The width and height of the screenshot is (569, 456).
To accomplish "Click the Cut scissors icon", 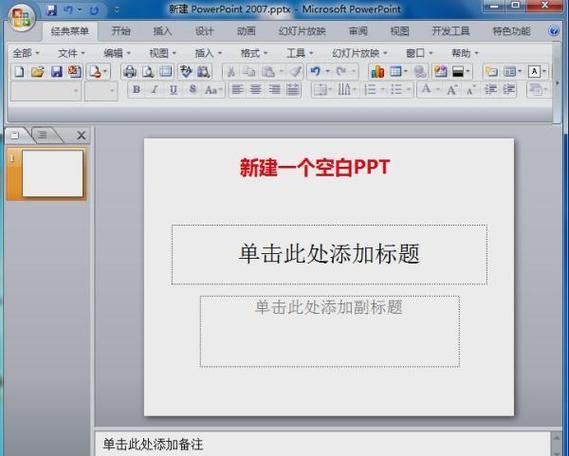I will [x=231, y=72].
